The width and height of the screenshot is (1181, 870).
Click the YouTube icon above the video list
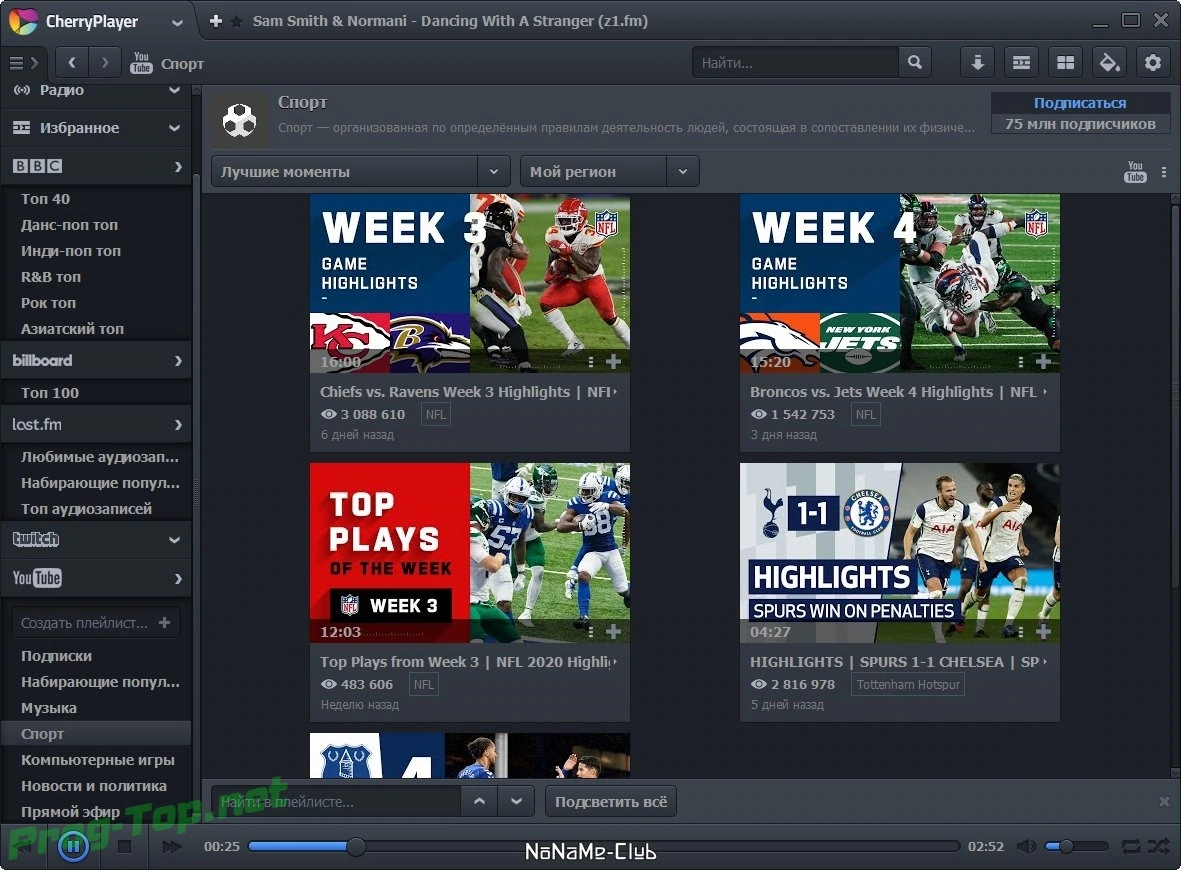click(x=1135, y=172)
